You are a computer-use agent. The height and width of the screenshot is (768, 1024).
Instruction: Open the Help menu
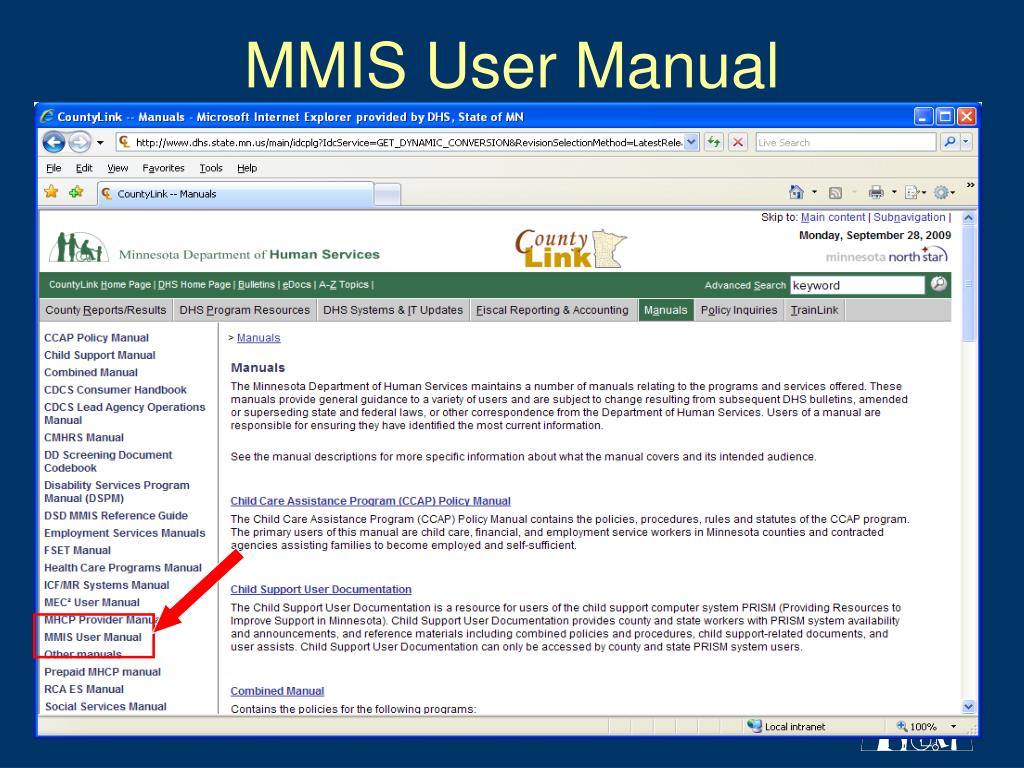tap(247, 168)
